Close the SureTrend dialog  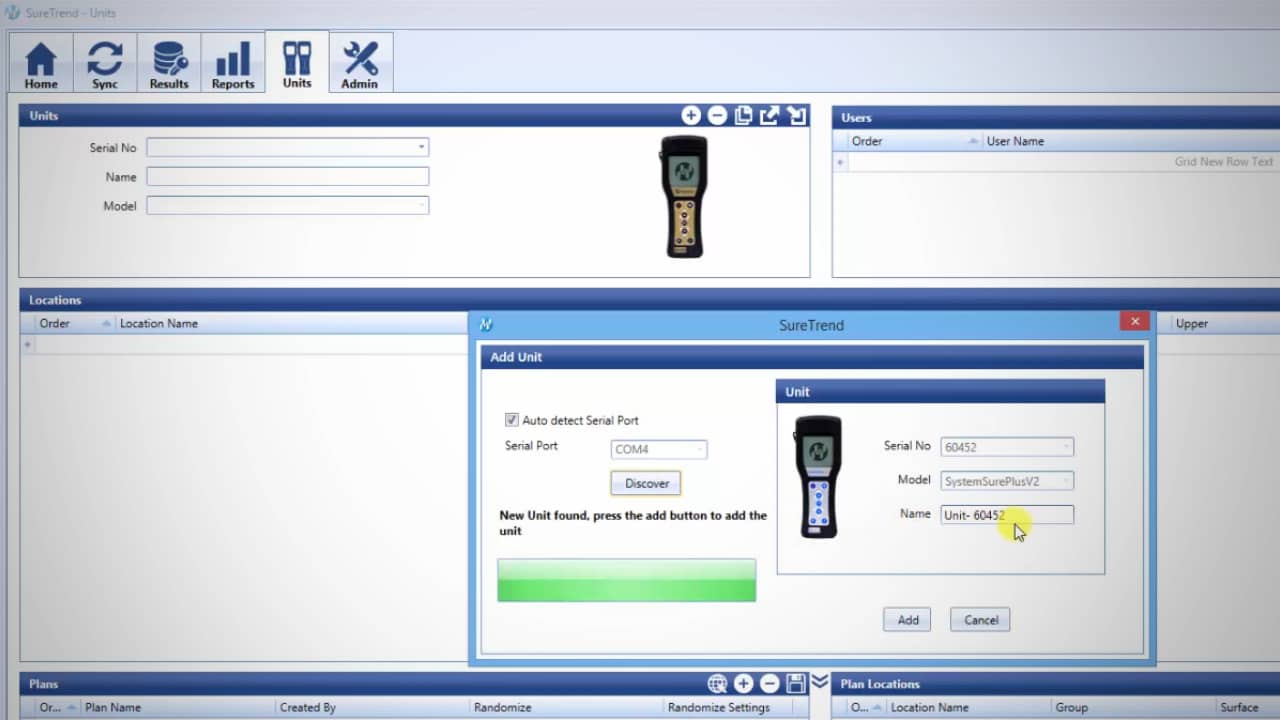[x=1134, y=322]
